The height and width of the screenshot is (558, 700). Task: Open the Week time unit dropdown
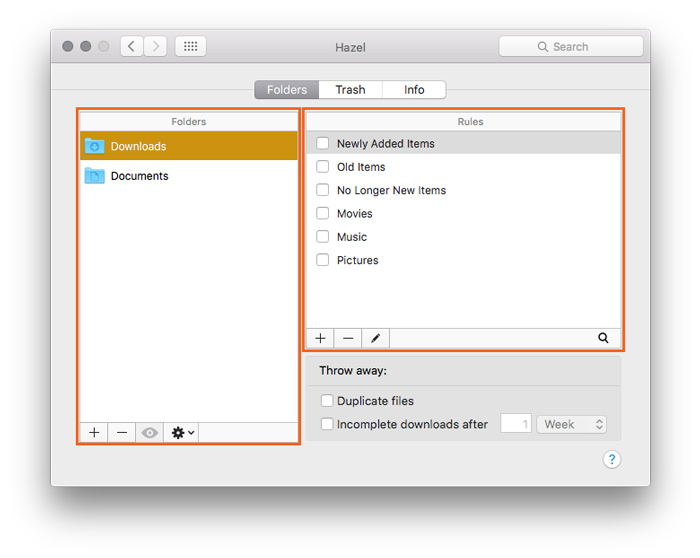coord(572,424)
